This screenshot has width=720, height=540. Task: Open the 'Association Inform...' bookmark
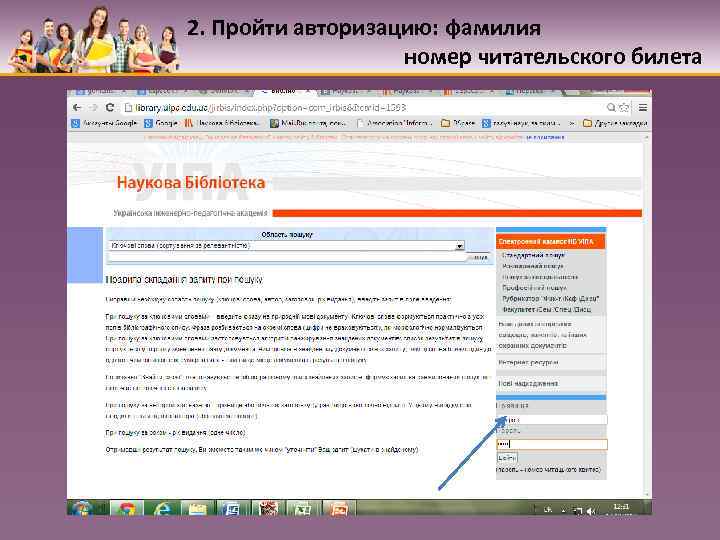click(395, 123)
